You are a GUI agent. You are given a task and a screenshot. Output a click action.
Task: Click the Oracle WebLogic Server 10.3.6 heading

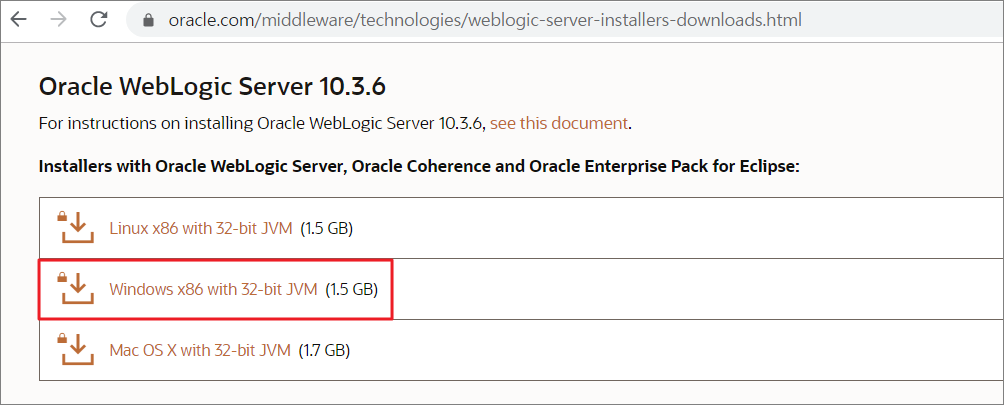pyautogui.click(x=212, y=86)
